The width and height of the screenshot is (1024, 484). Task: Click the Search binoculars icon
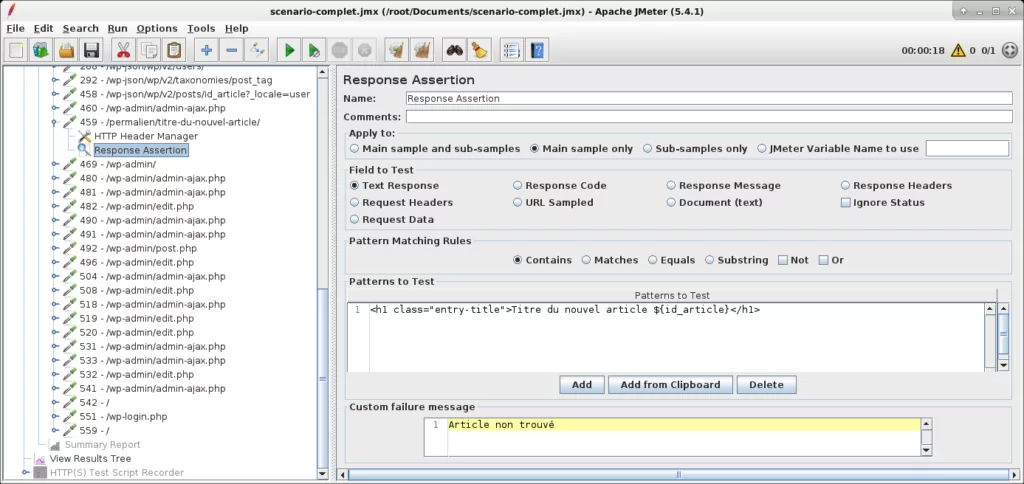pyautogui.click(x=455, y=50)
